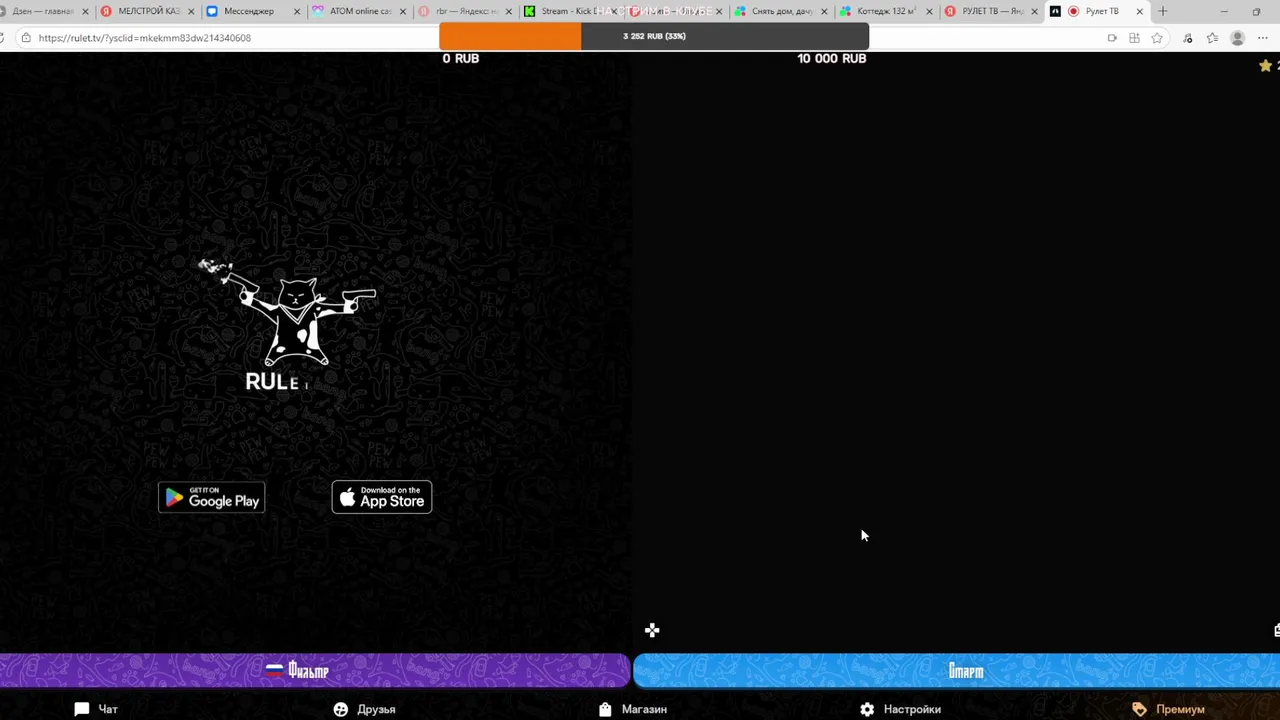Click the four-arrow move icon
Viewport: 1280px width, 720px height.
[652, 630]
